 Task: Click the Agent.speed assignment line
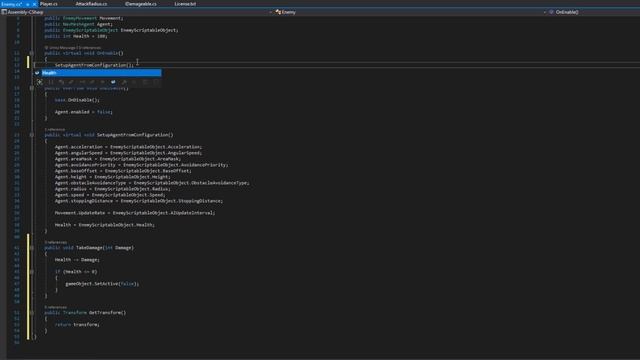point(110,195)
